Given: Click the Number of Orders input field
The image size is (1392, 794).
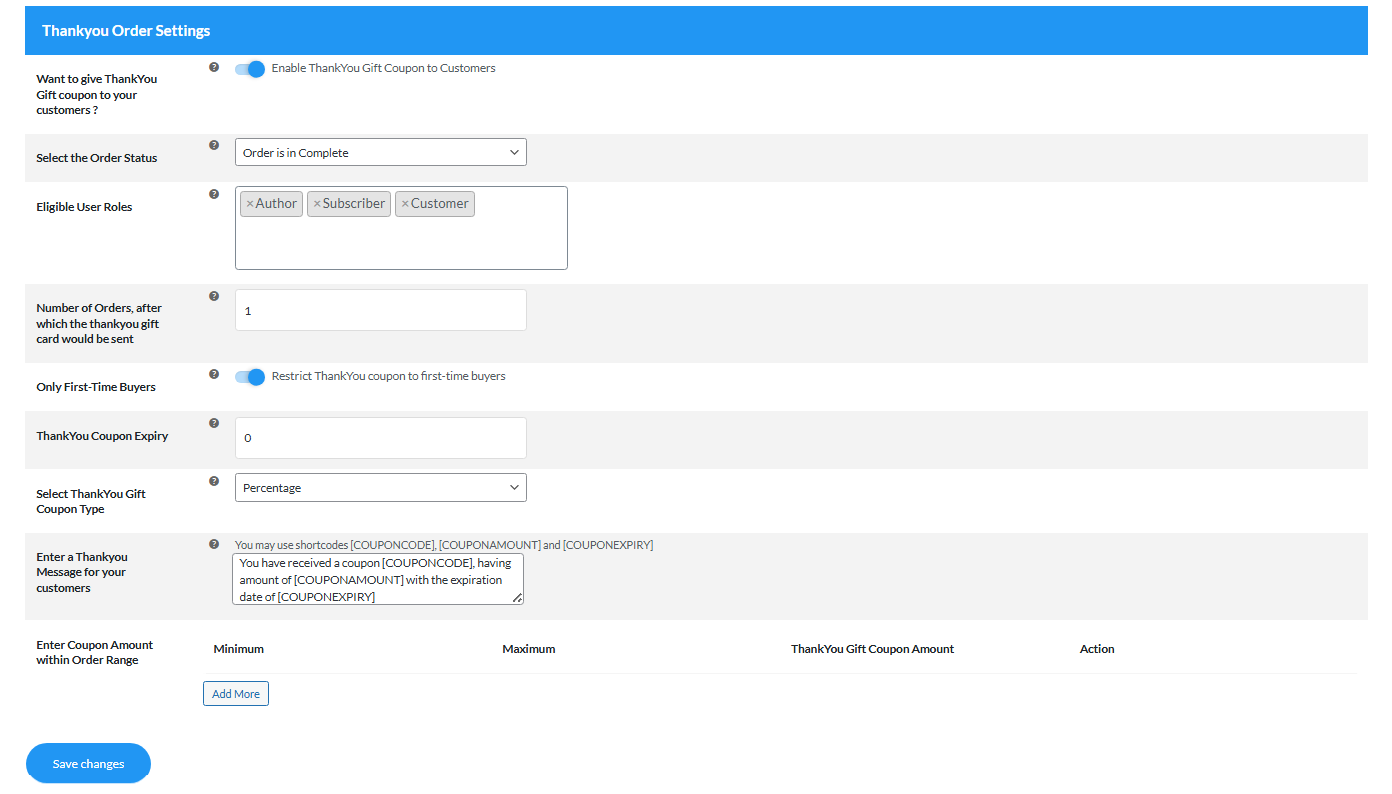Looking at the screenshot, I should [380, 311].
